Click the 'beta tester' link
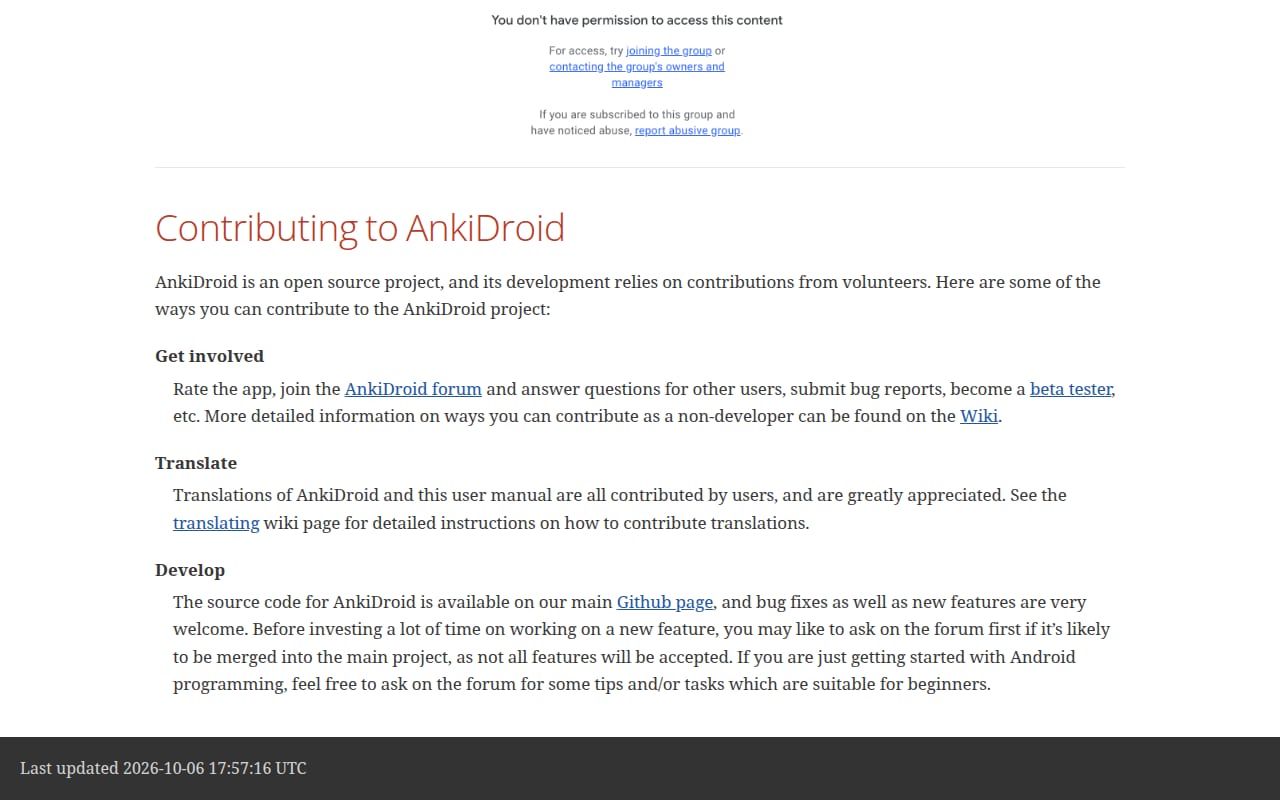 click(1071, 389)
